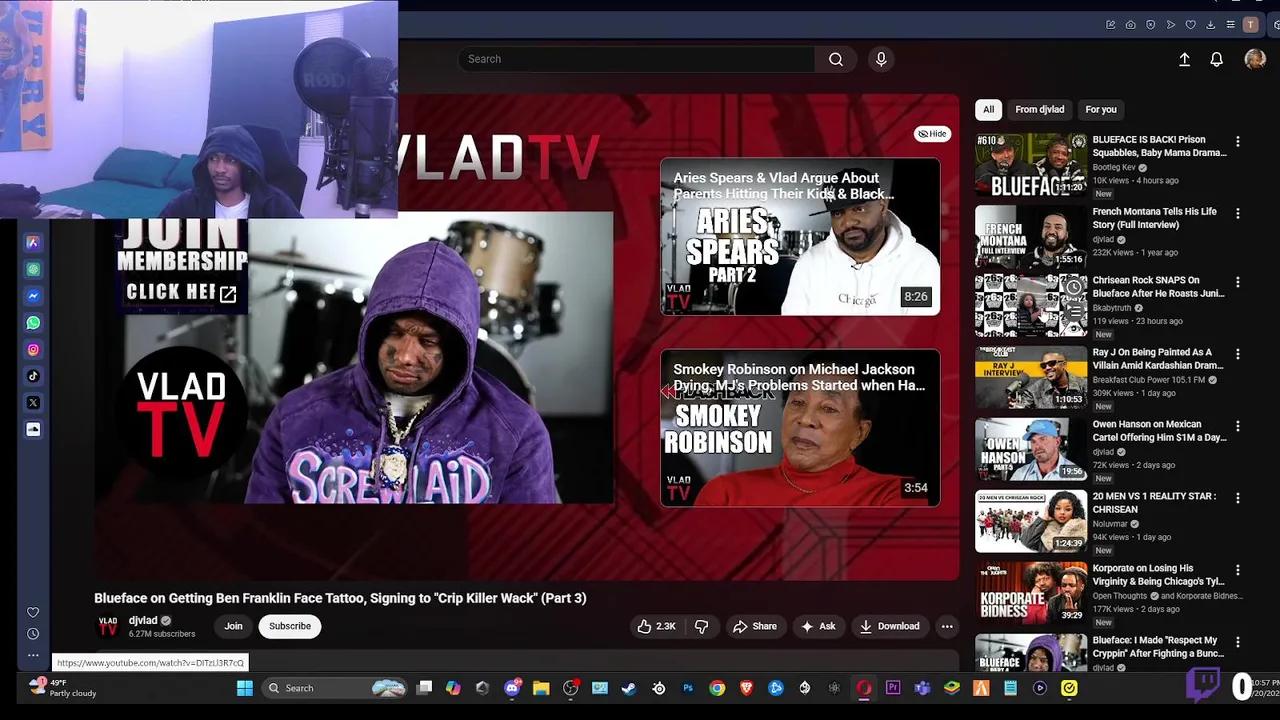Open options for Korporate video

pos(1238,570)
